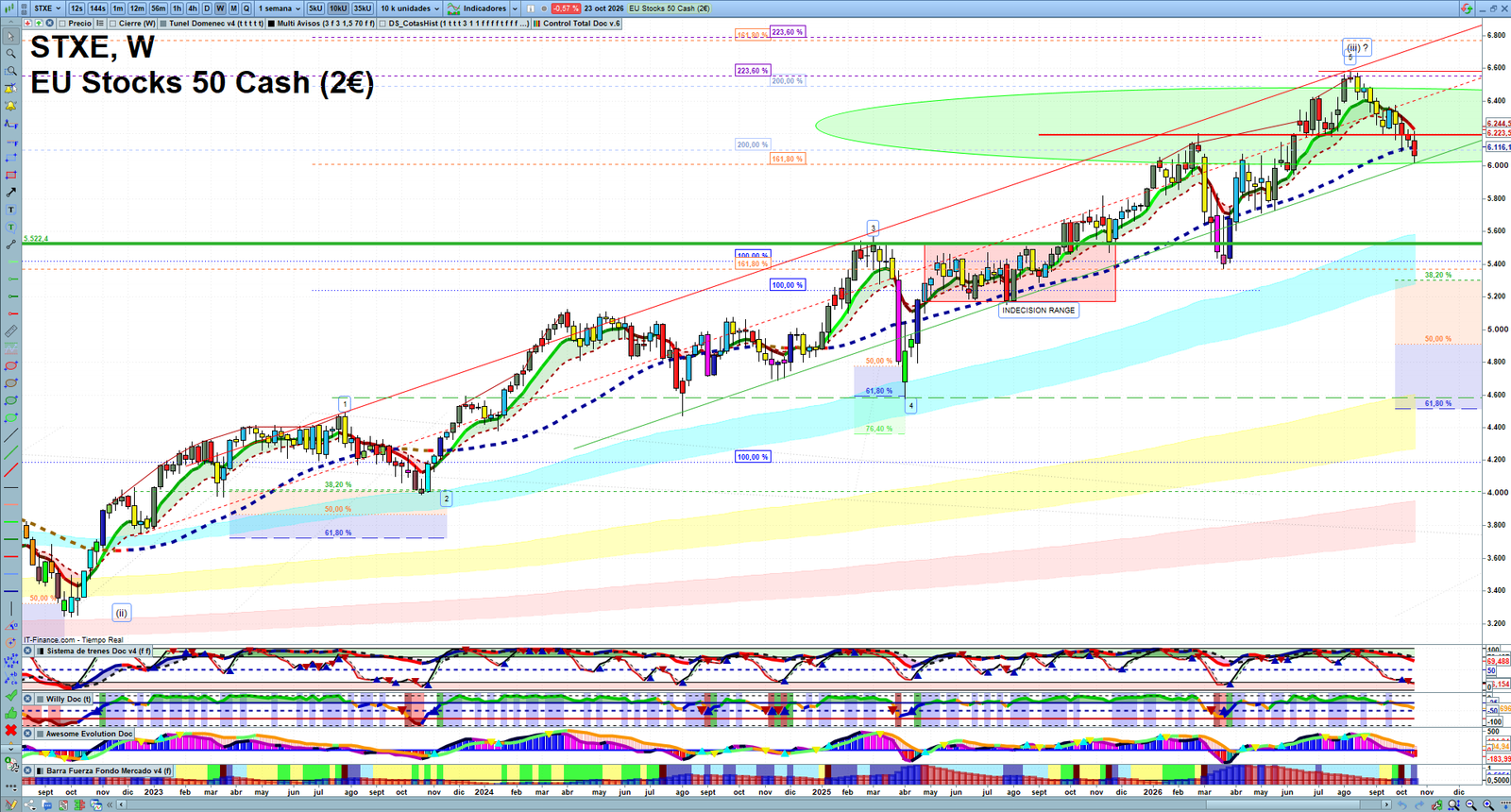Screen dimensions: 1511x812
Task: Close the Willy Doc indicator panel
Action: 27,699
